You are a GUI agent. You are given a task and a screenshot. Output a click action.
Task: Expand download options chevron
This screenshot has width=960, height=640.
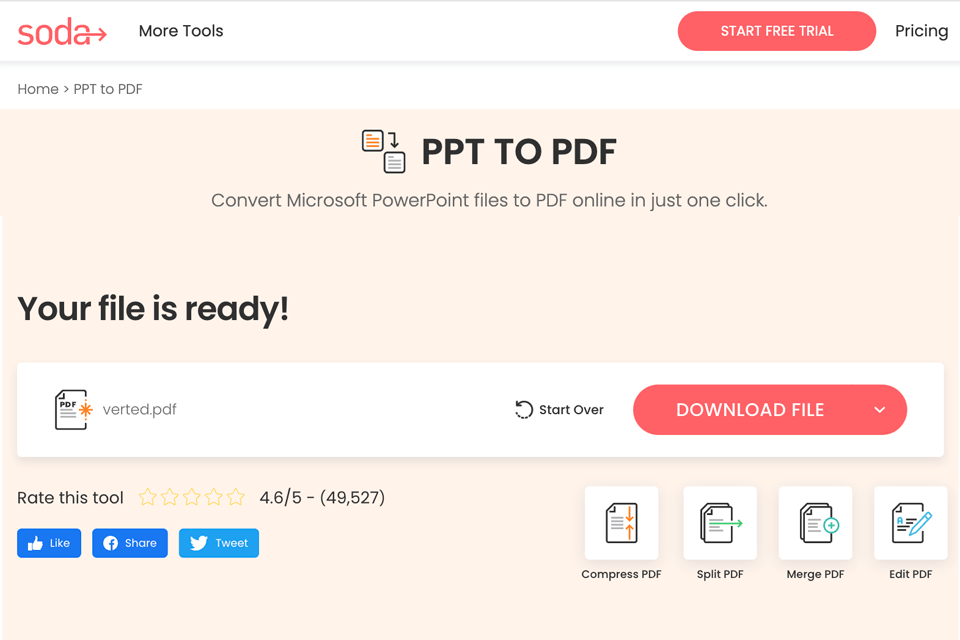(880, 410)
